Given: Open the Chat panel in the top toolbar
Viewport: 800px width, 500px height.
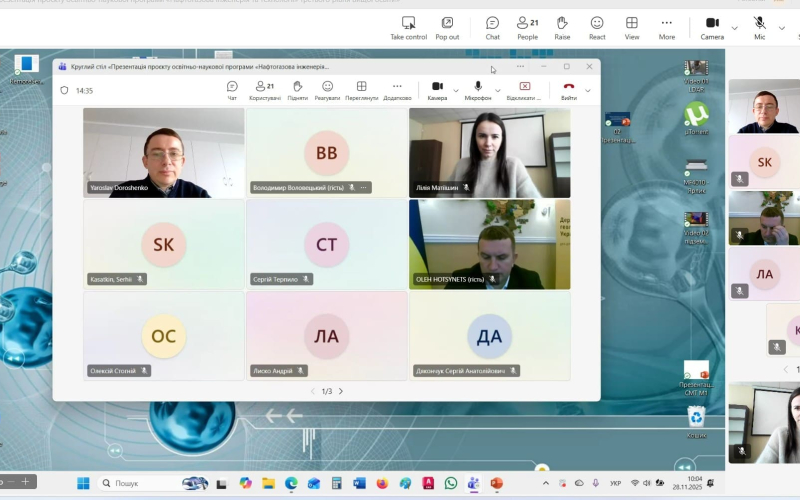Looking at the screenshot, I should (x=492, y=27).
